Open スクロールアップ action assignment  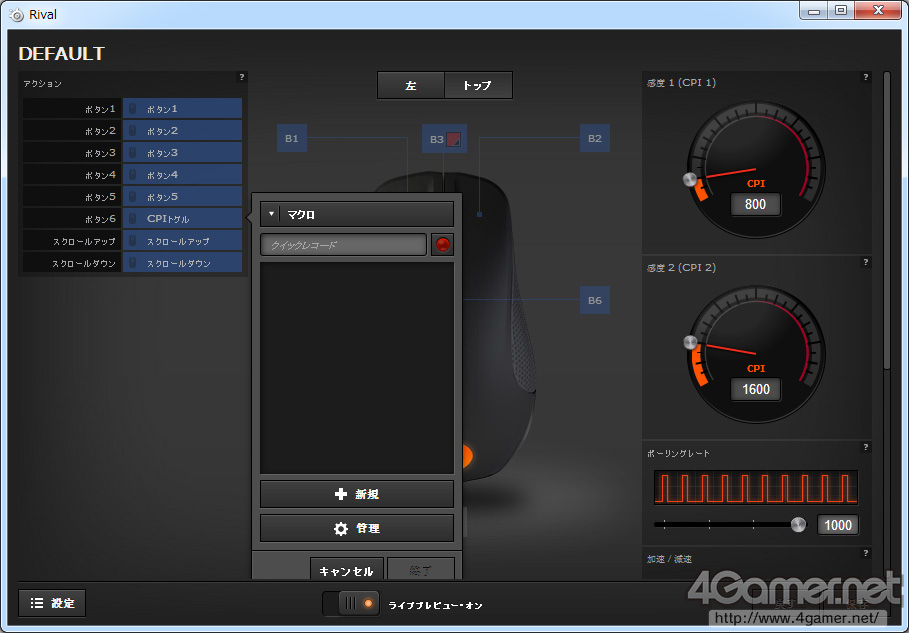click(182, 241)
